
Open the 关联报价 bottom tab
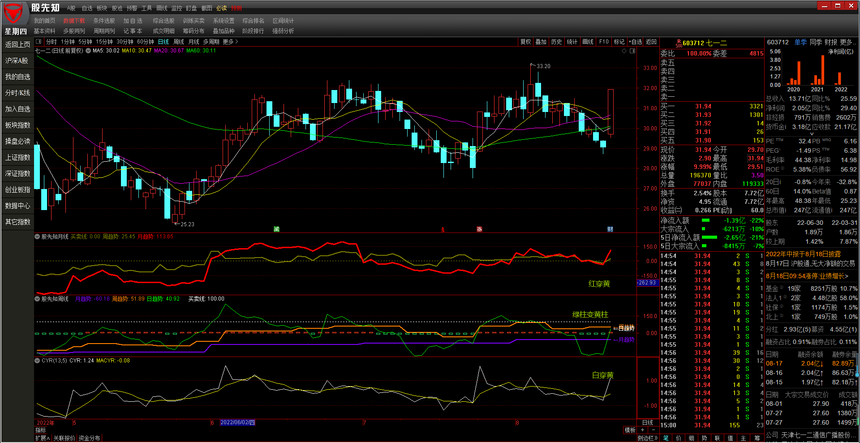[x=64, y=439]
